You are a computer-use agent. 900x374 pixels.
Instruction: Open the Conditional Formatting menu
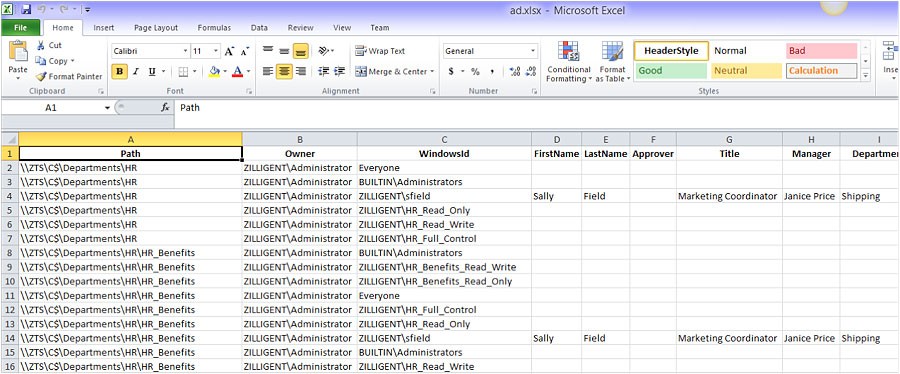tap(568, 62)
